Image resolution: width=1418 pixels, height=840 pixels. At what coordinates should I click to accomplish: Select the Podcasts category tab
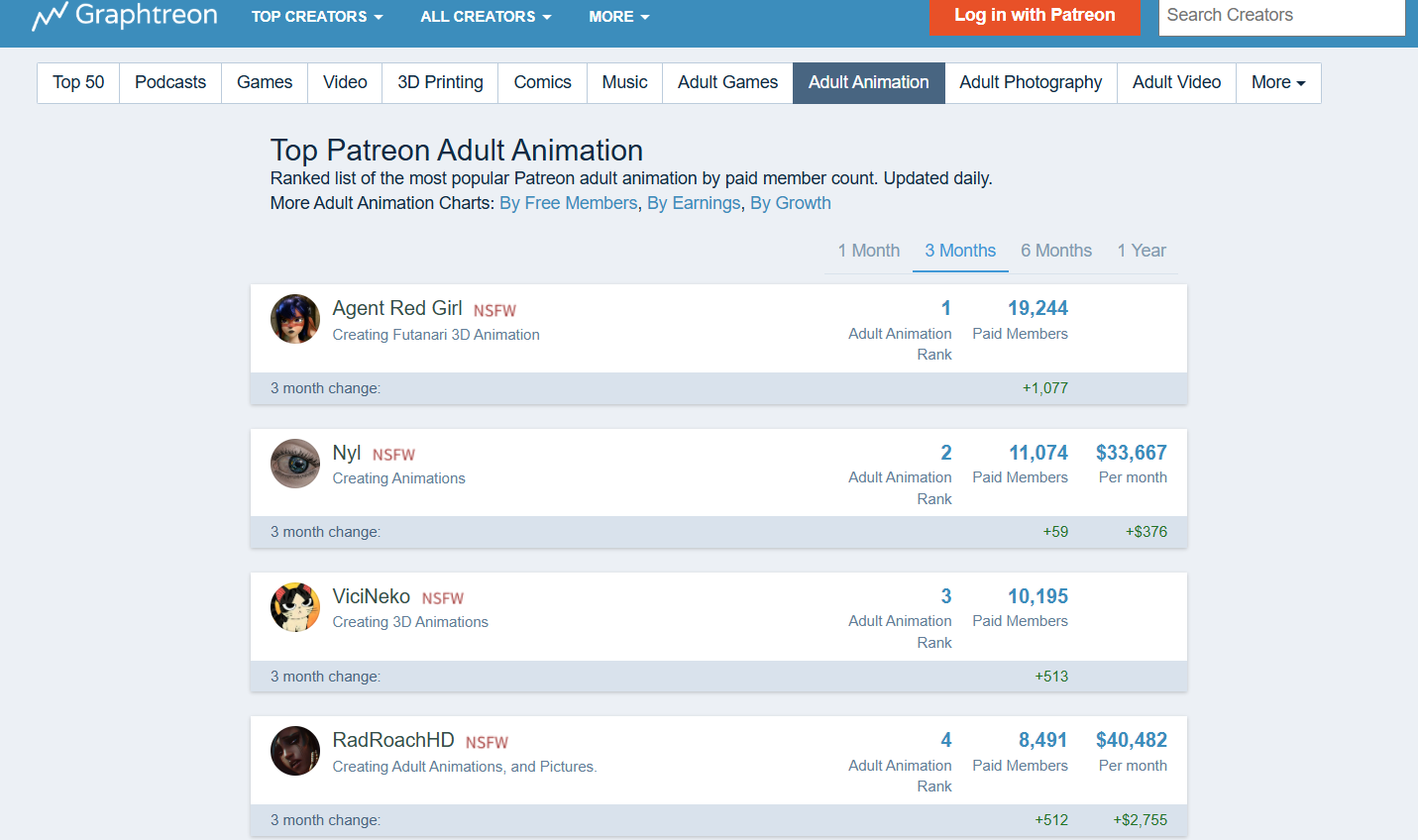pos(170,83)
